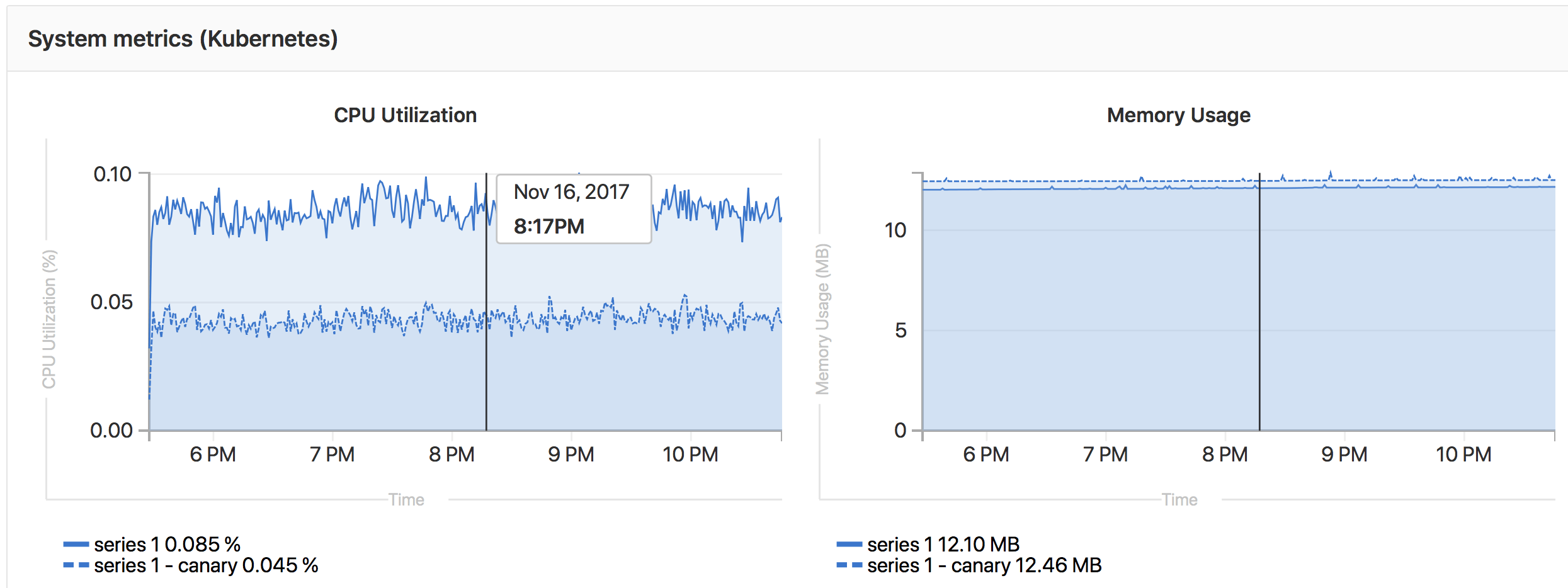Click the dashed legend line for CPU canary series
The width and height of the screenshot is (1568, 588).
tap(76, 565)
